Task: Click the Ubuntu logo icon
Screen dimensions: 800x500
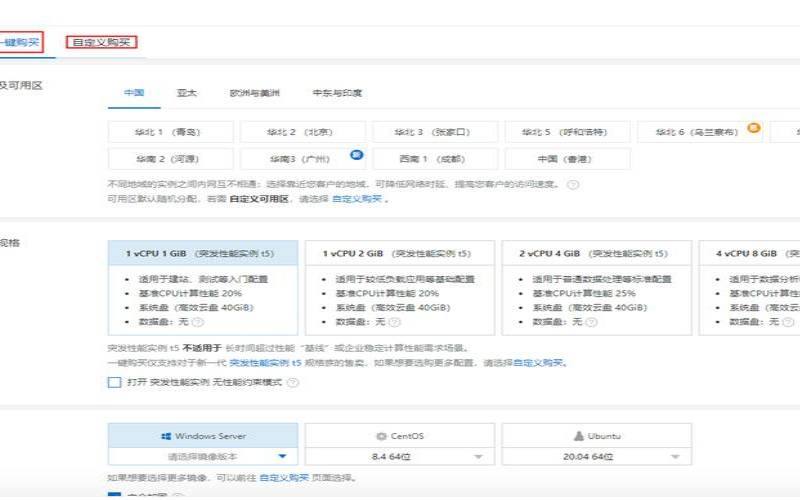Action: [x=579, y=436]
